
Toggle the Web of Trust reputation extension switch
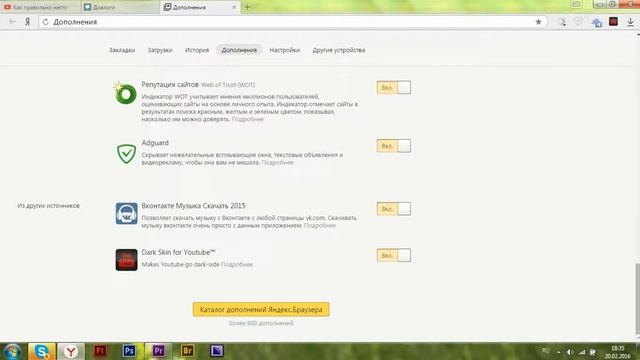point(393,87)
